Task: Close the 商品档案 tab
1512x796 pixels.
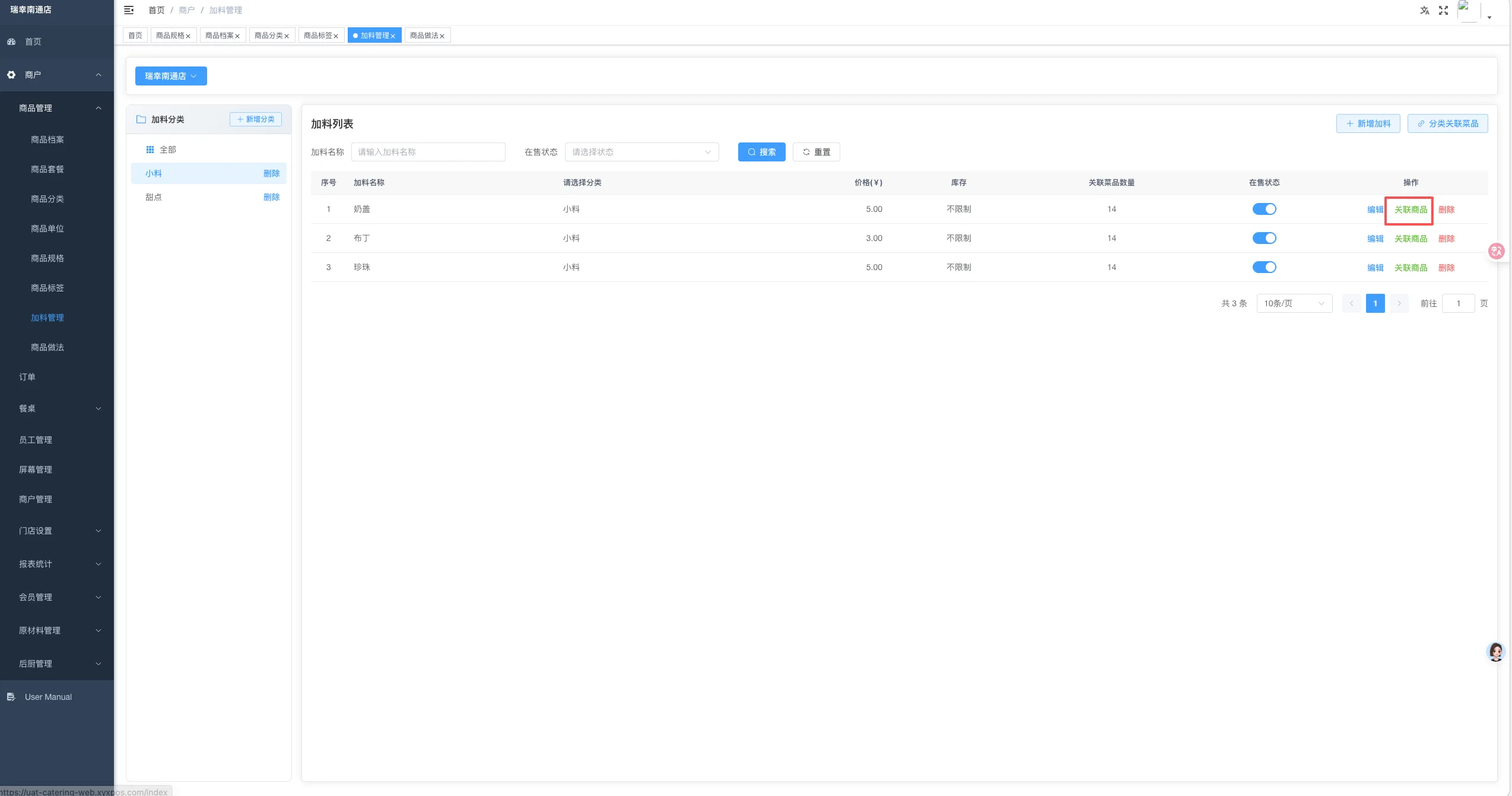Action: click(x=237, y=36)
